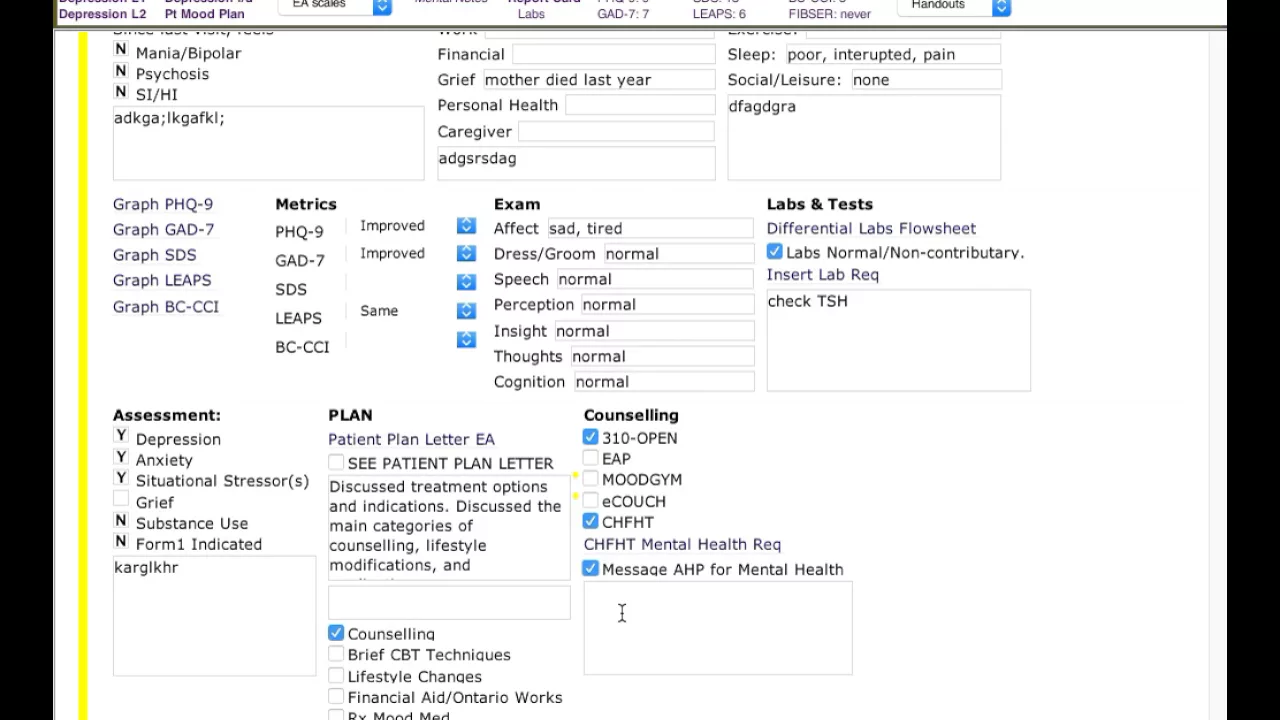The width and height of the screenshot is (1280, 720).
Task: Toggle the empty Grief assessment box
Action: [x=121, y=499]
